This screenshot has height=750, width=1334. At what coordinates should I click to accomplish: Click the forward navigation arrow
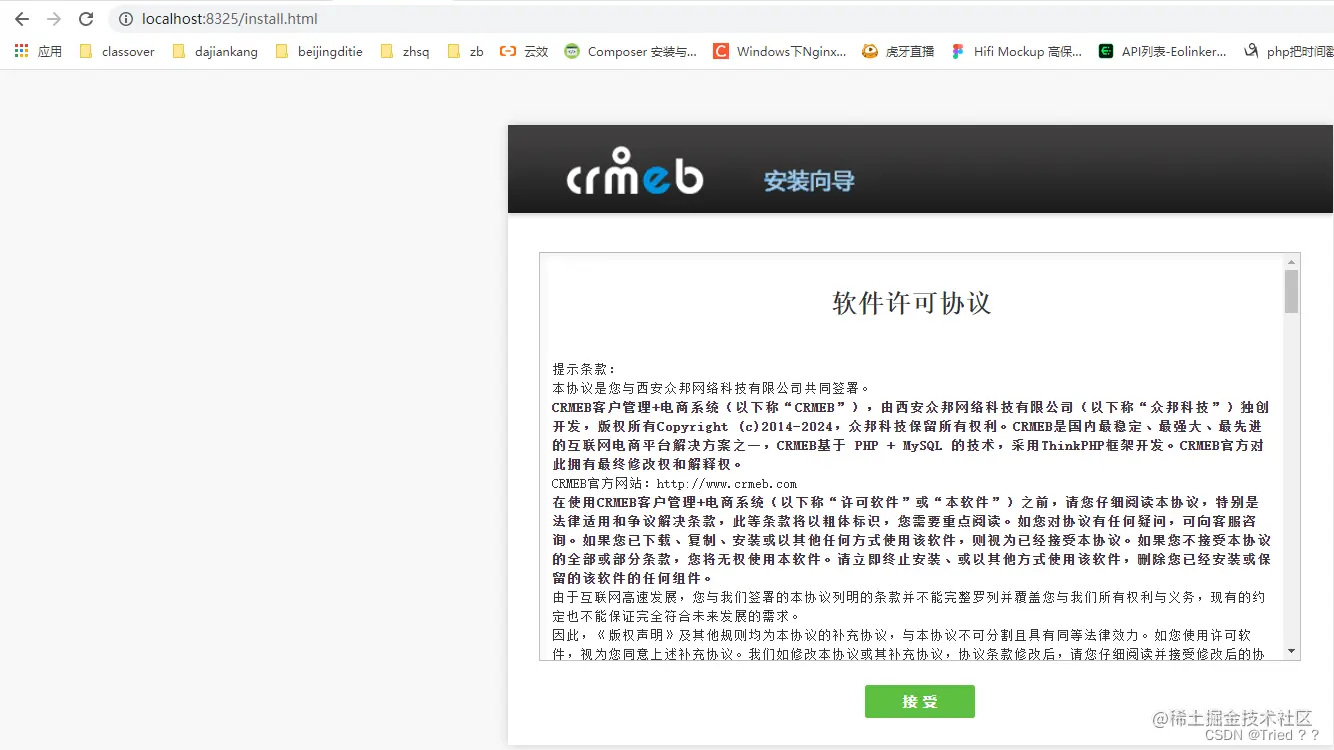(54, 18)
